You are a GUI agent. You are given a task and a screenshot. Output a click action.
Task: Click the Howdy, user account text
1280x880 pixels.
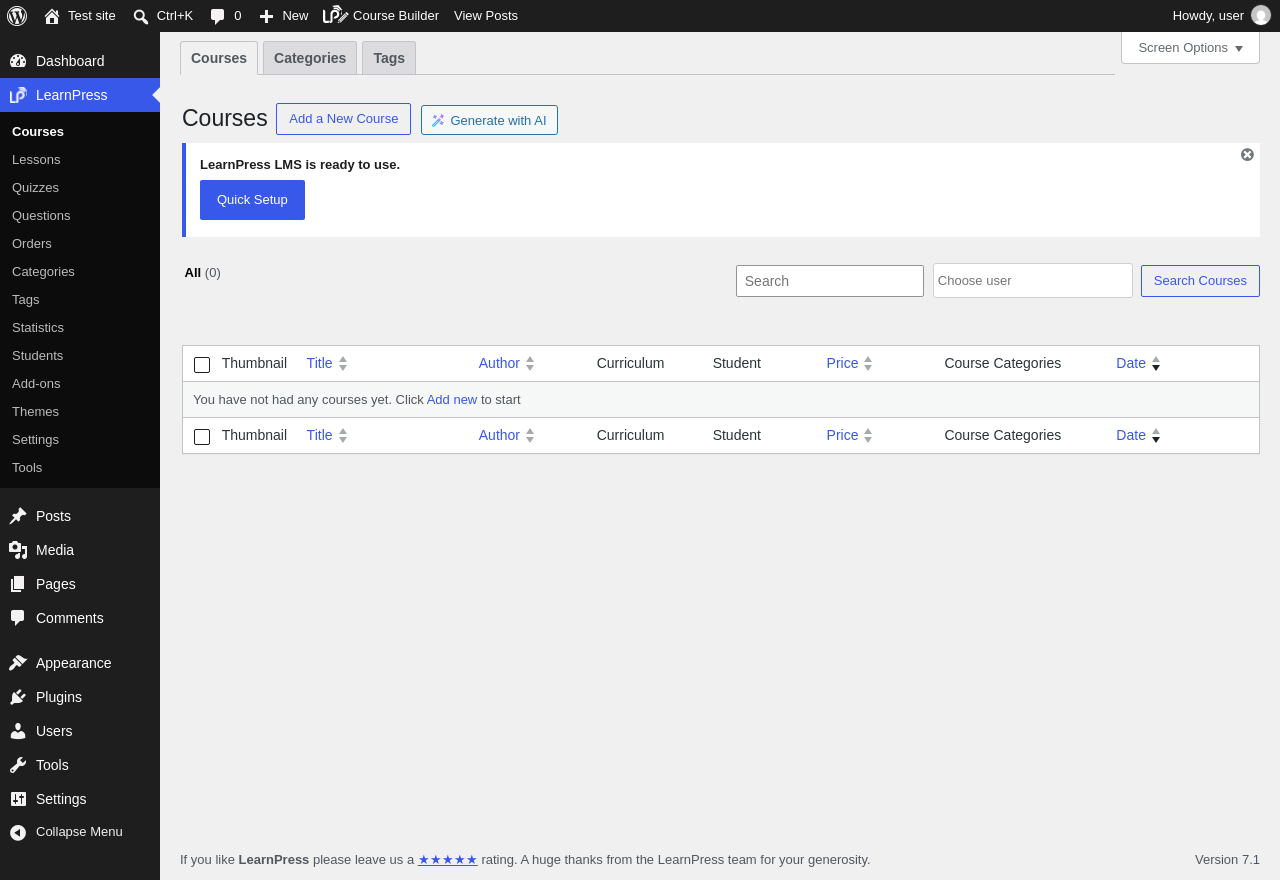pyautogui.click(x=1208, y=16)
